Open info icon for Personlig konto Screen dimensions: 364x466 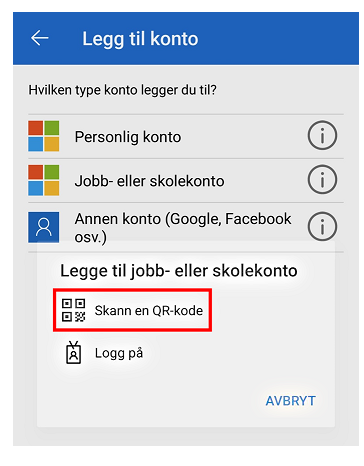tap(322, 135)
